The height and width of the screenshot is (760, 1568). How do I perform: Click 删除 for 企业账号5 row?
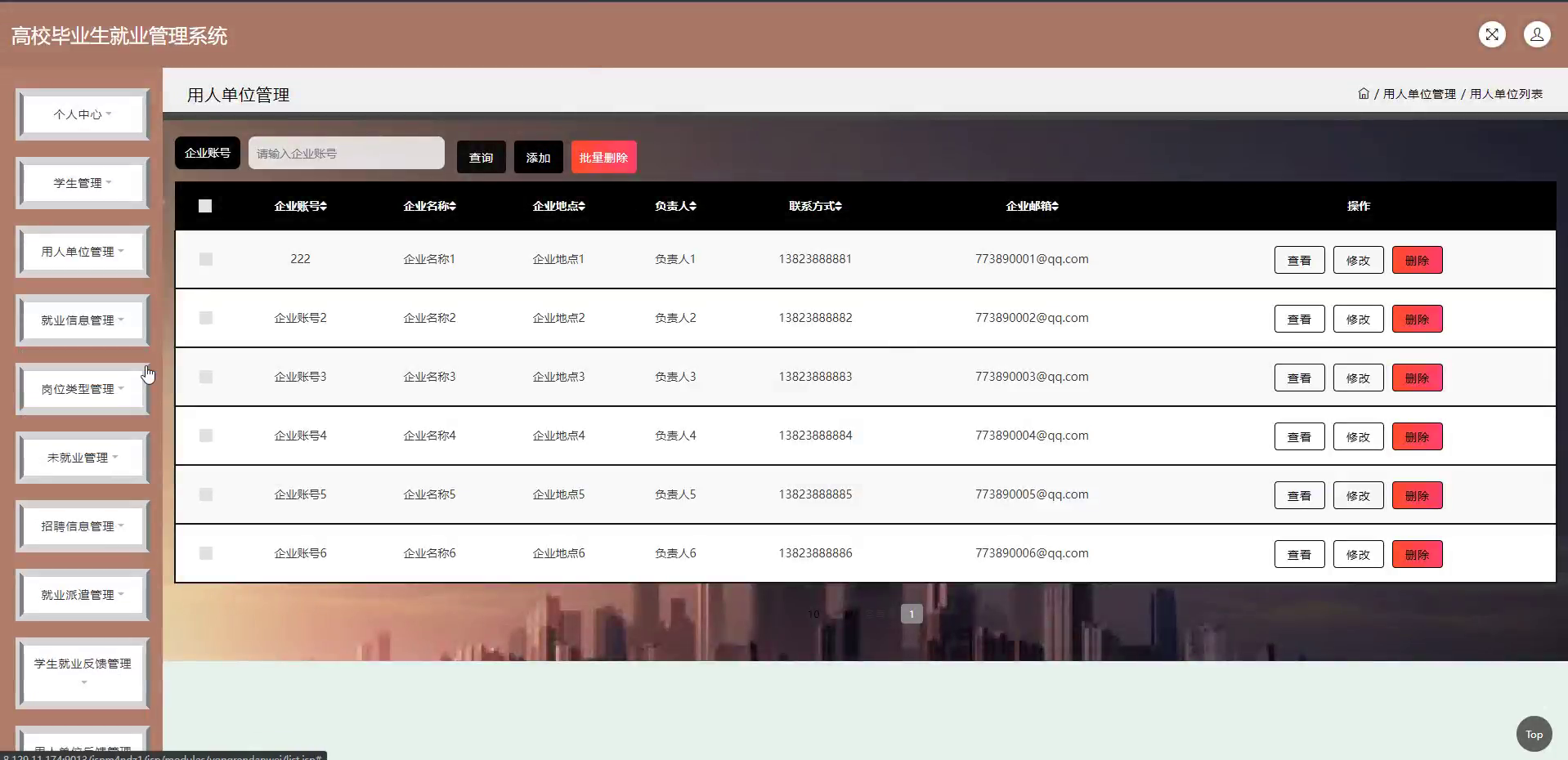[x=1417, y=495]
